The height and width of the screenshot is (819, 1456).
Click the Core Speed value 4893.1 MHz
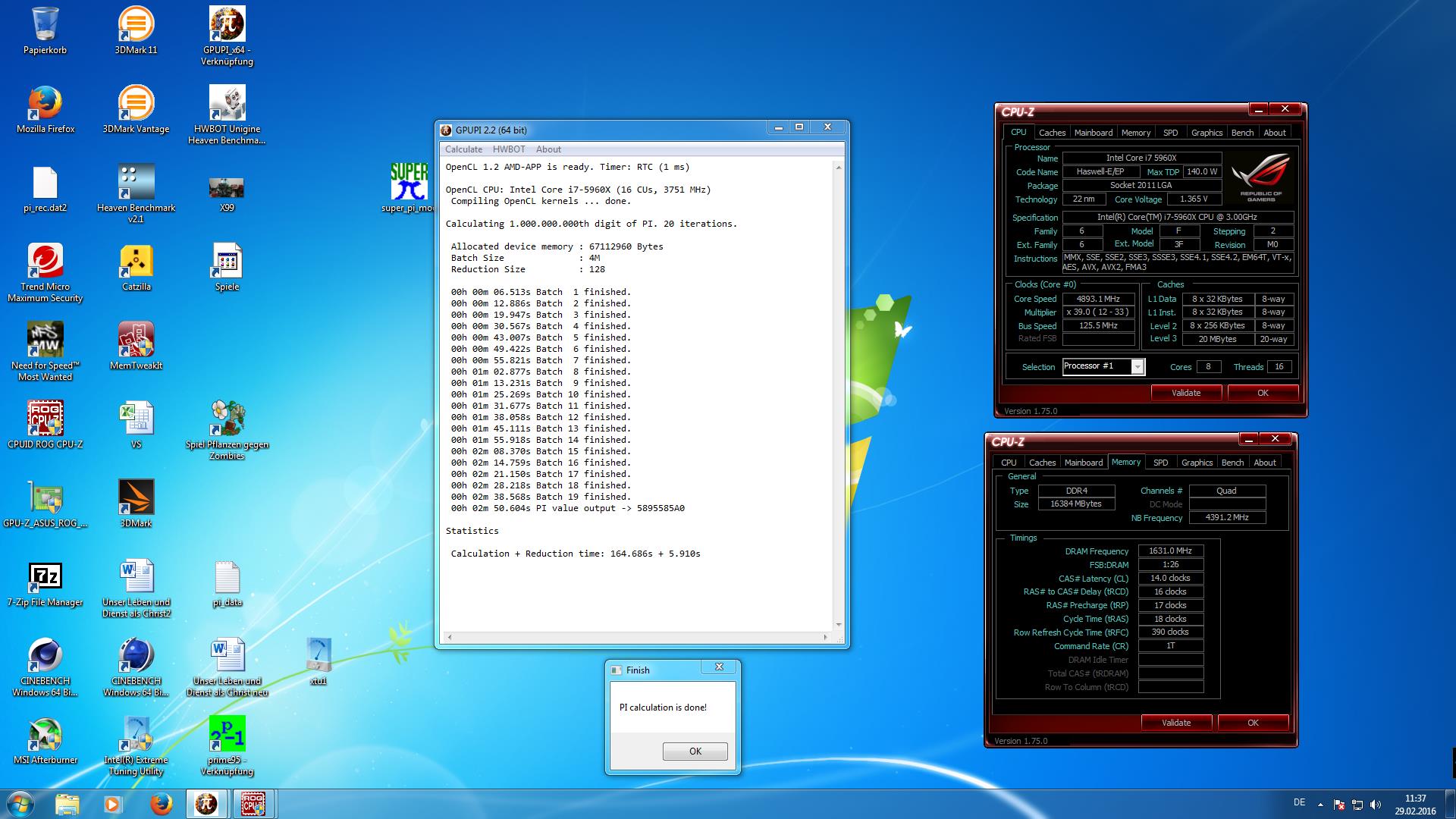[x=1098, y=299]
